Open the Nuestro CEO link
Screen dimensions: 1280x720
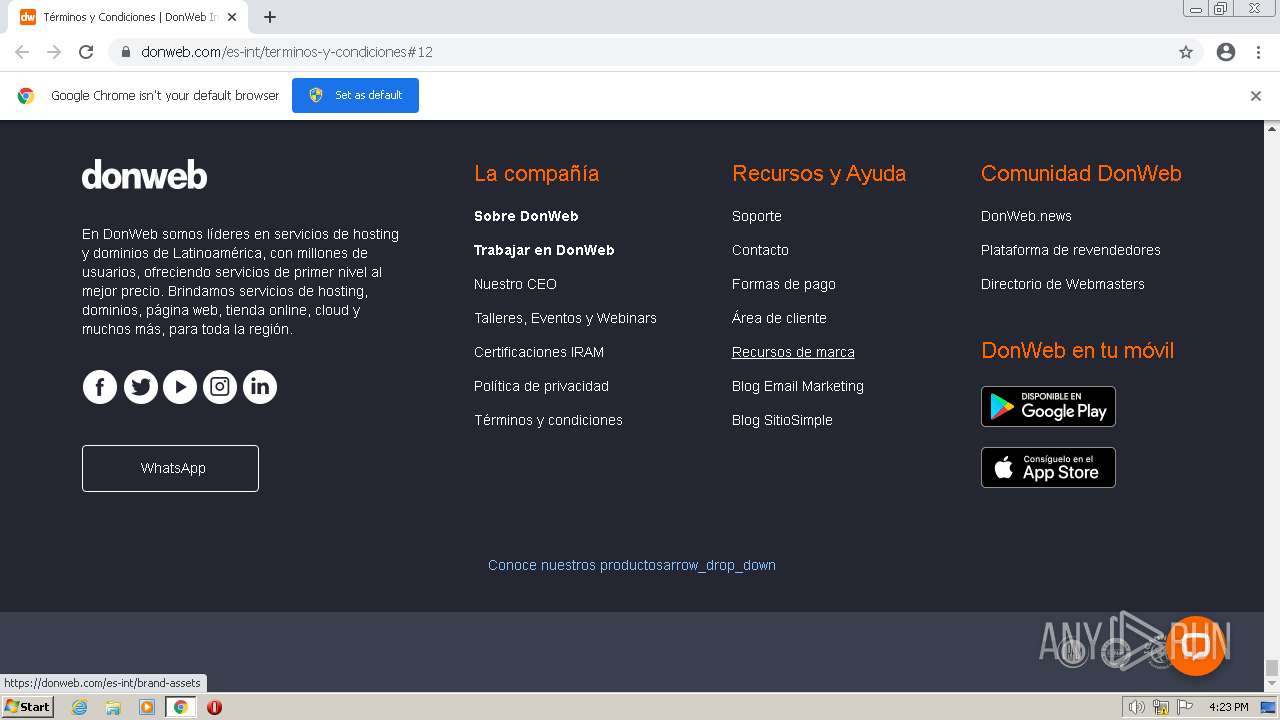[515, 284]
